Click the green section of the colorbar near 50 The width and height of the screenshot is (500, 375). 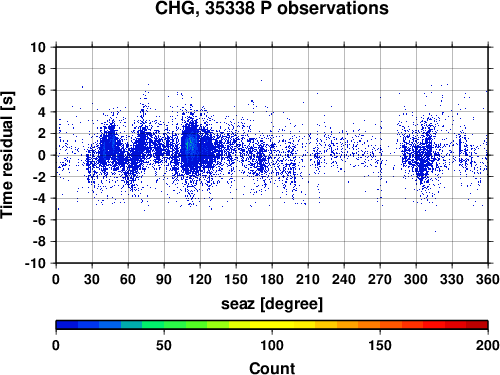[164, 325]
